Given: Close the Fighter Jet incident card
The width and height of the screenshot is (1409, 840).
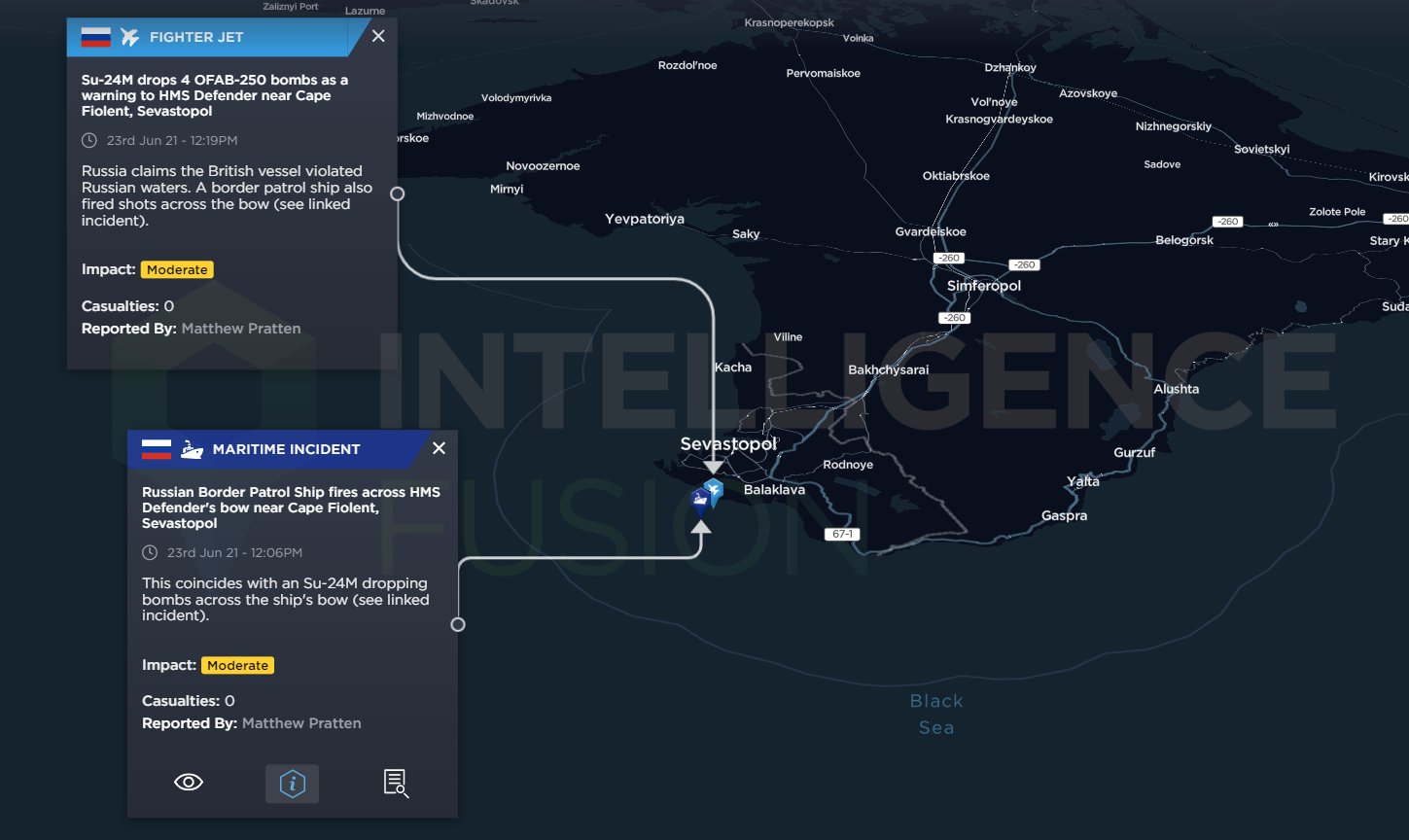Looking at the screenshot, I should pos(378,36).
